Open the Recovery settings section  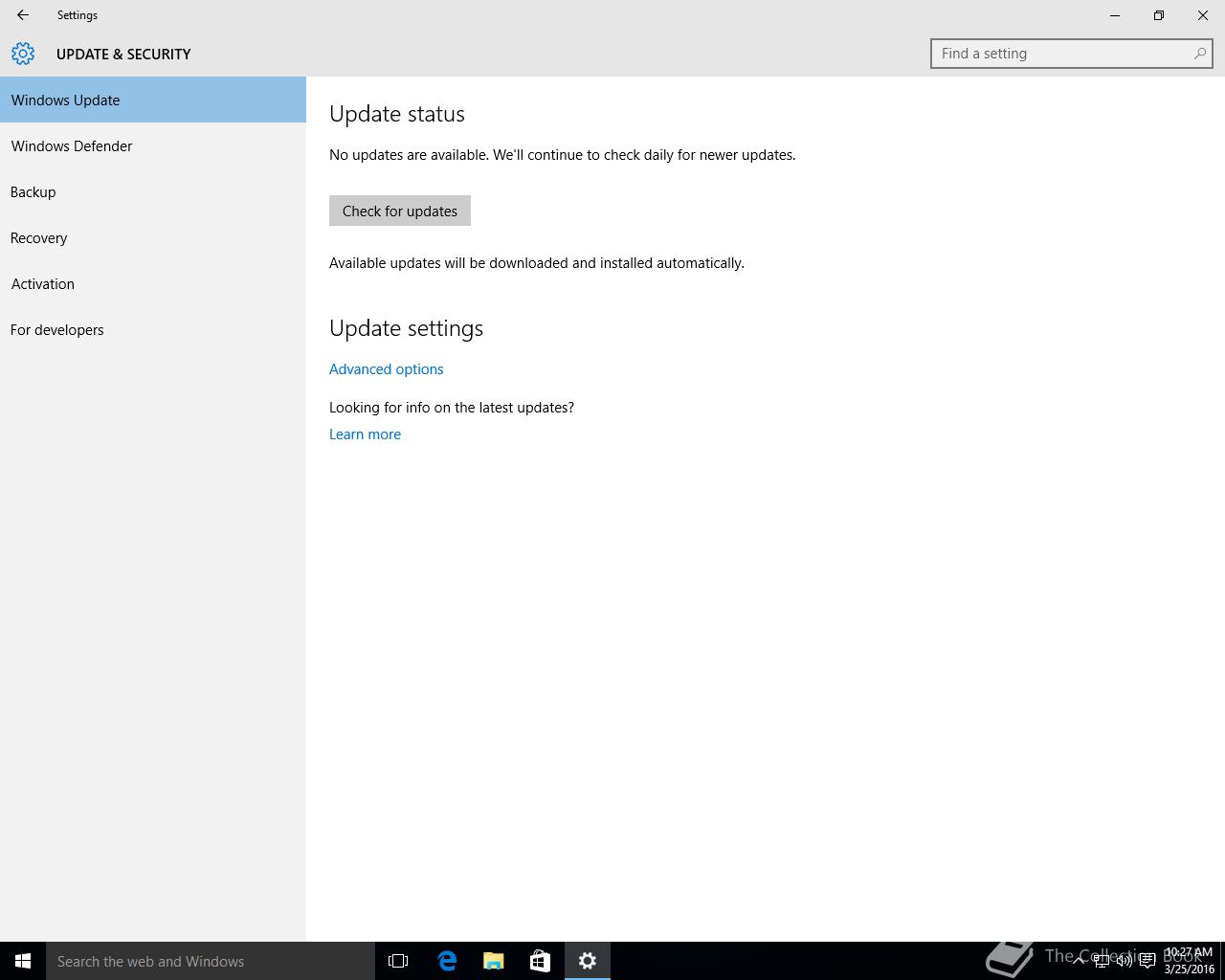(x=153, y=237)
